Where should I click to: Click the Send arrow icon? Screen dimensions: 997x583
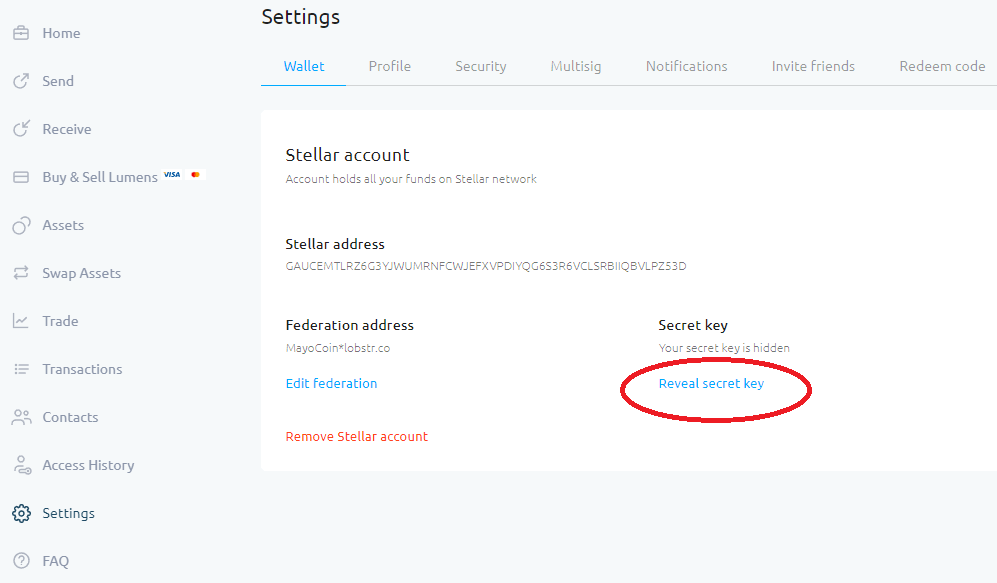21,80
